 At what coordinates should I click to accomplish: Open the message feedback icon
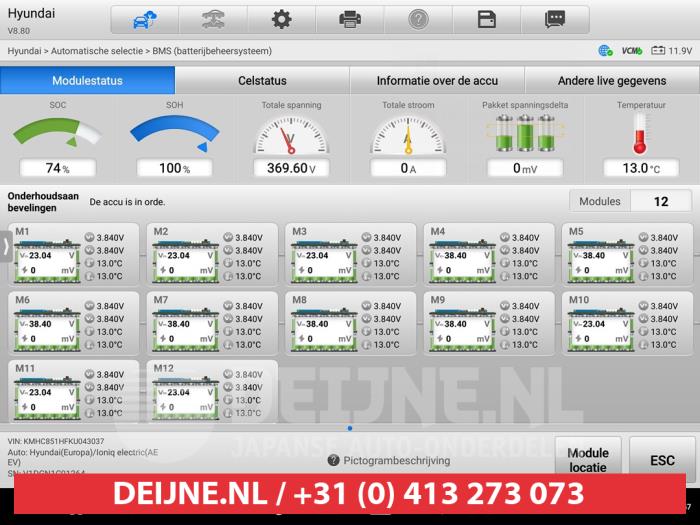coord(555,19)
